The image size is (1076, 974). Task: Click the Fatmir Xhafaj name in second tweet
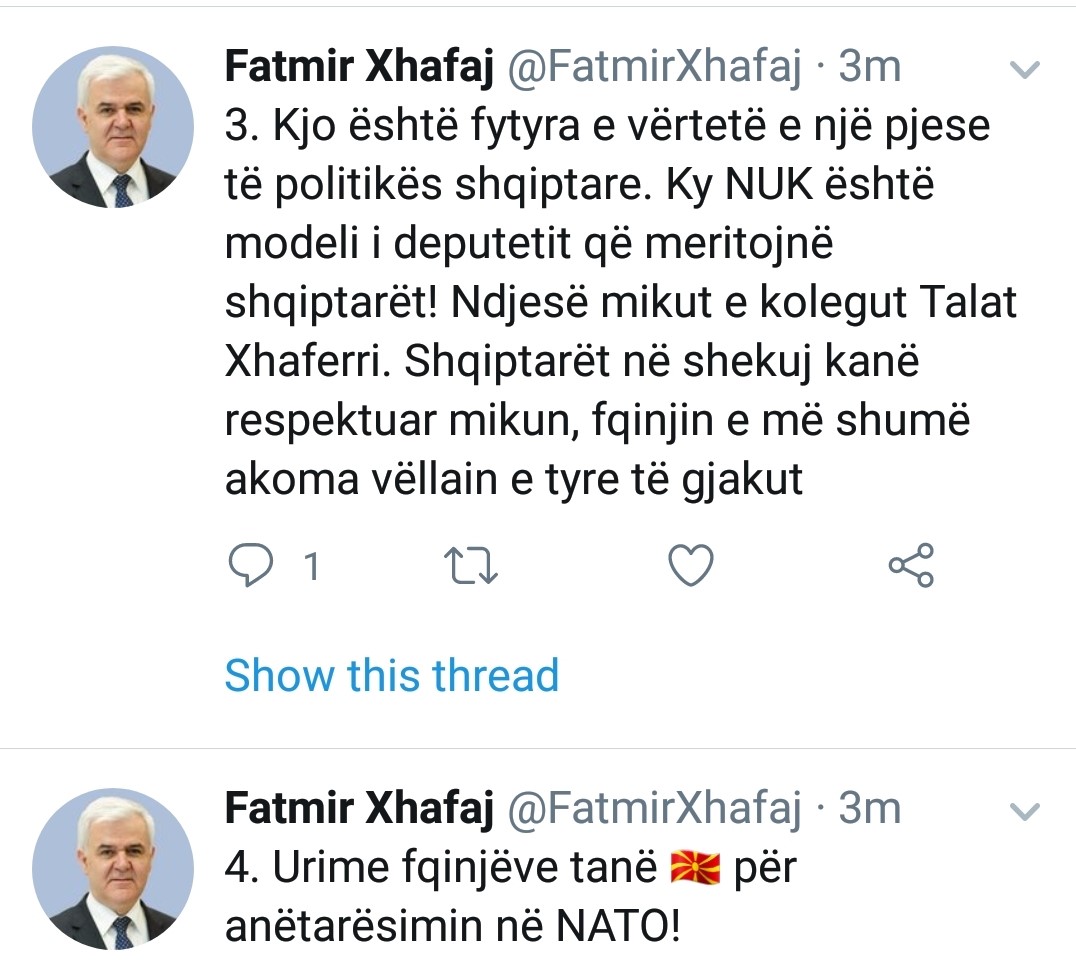[359, 809]
